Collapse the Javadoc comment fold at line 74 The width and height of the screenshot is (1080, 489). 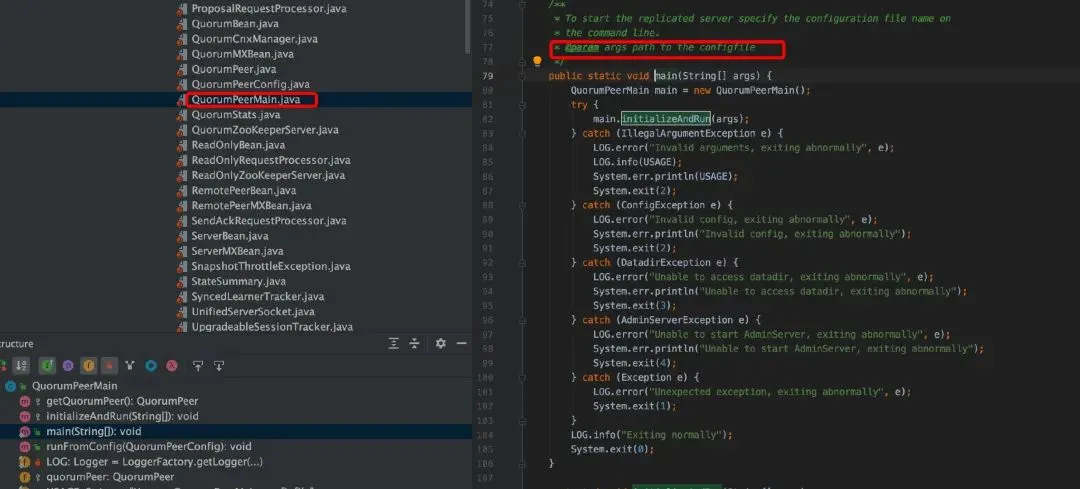point(523,5)
